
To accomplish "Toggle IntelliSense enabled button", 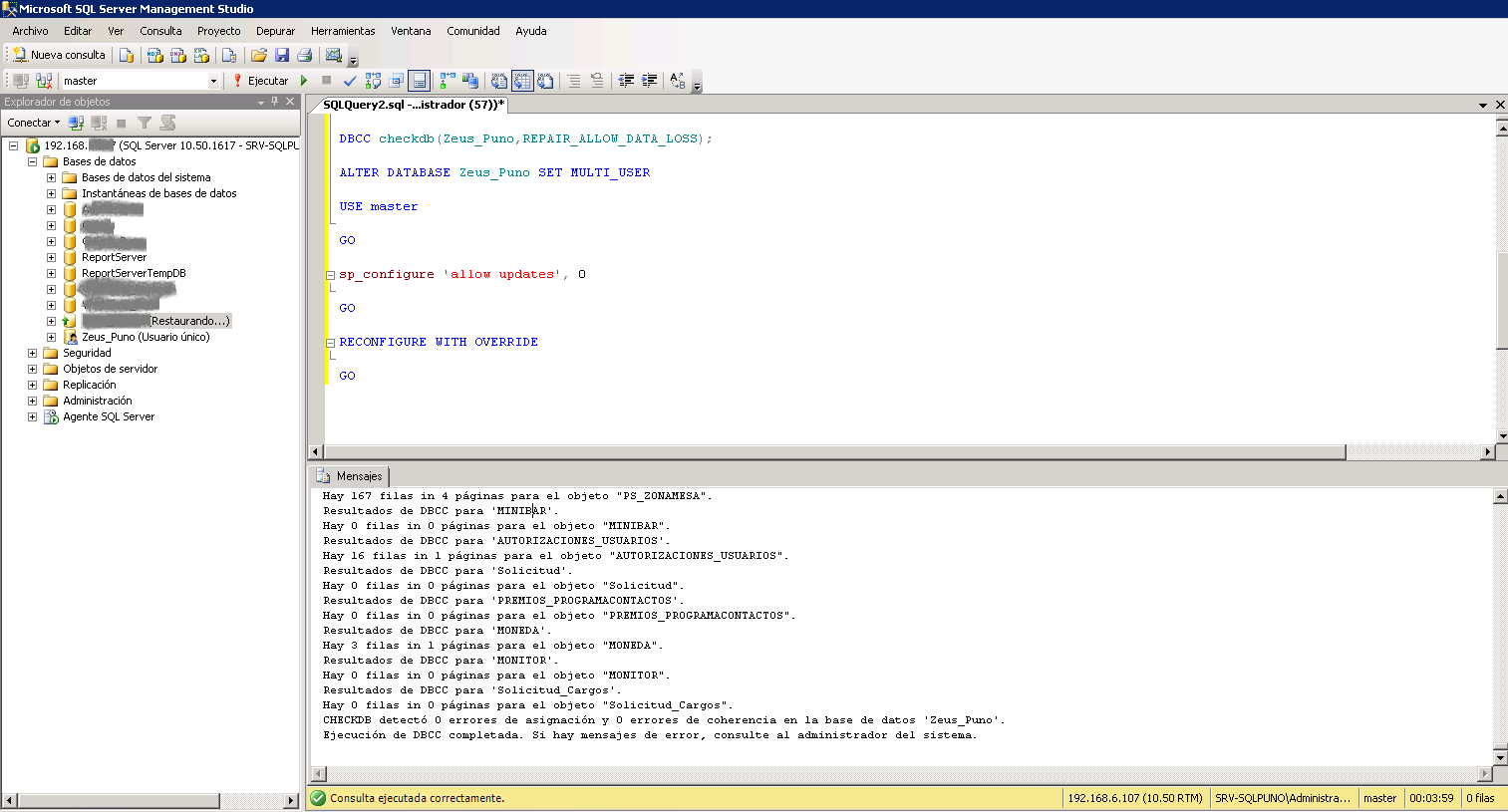I will tap(420, 81).
